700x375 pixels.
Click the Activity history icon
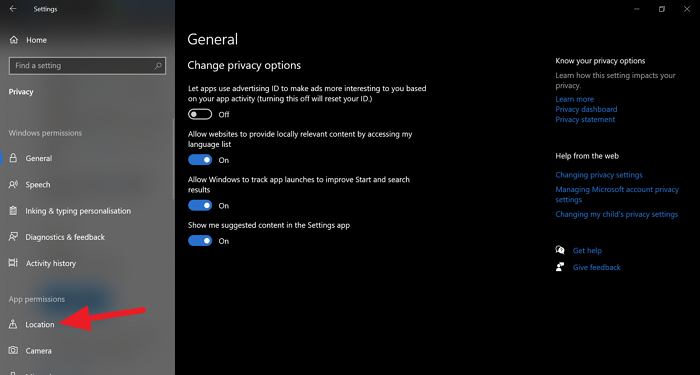pos(13,263)
